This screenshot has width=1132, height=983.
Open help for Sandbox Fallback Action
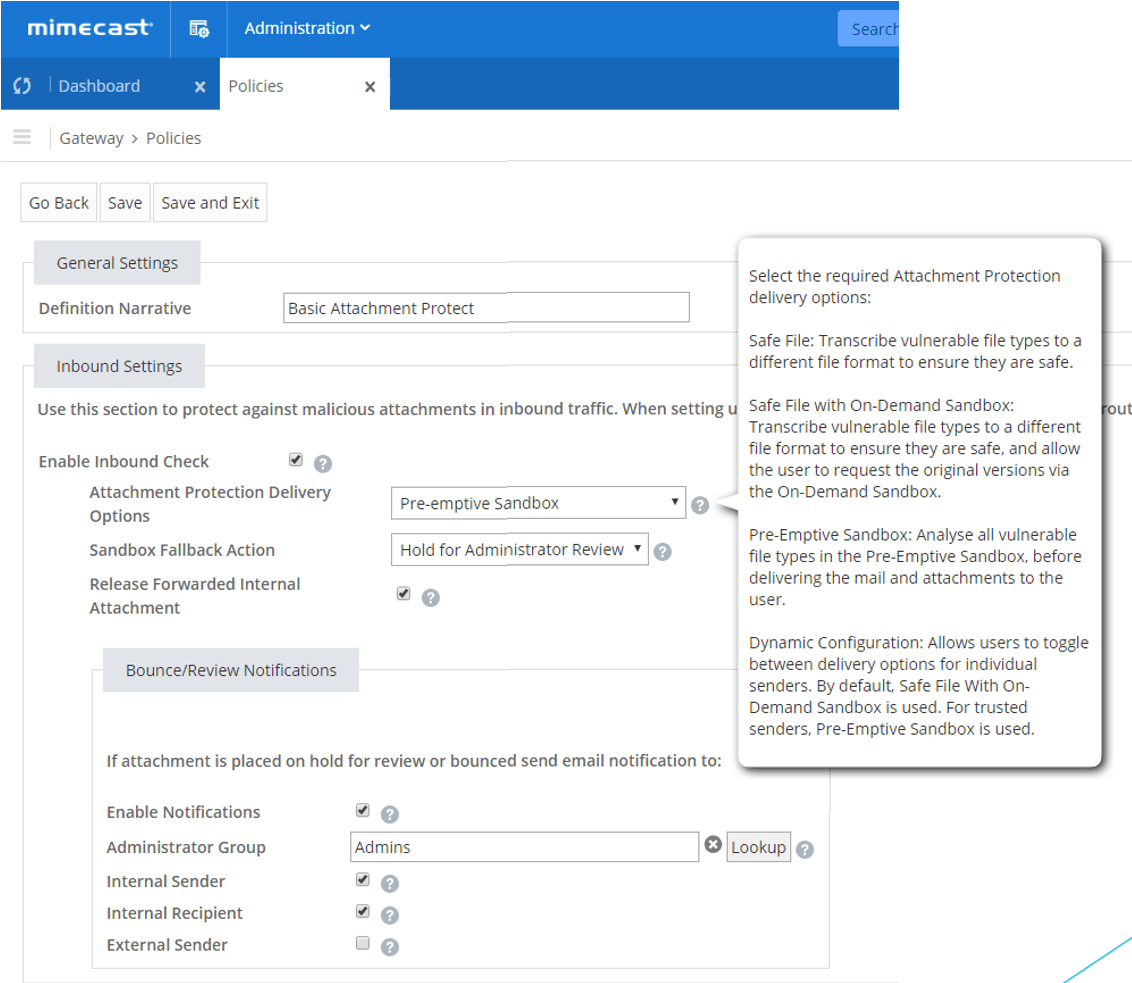tap(662, 551)
